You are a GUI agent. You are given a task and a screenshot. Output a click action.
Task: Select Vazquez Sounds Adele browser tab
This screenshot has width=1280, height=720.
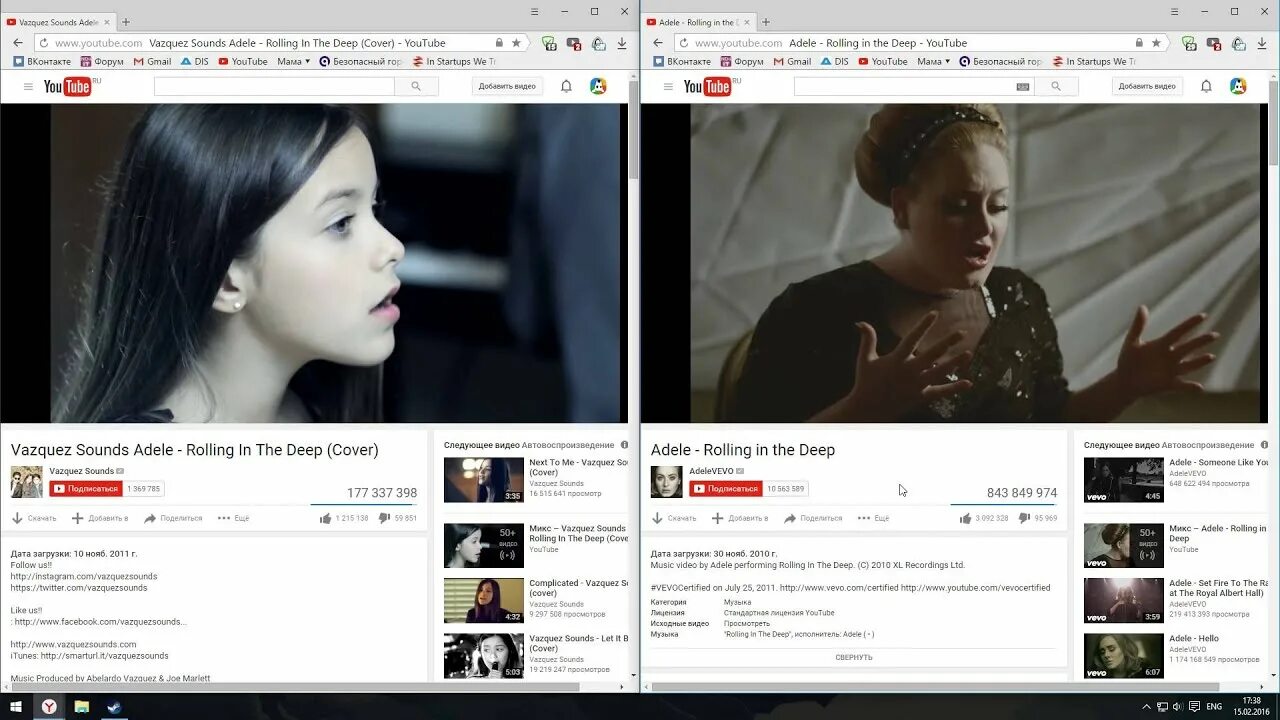pyautogui.click(x=58, y=22)
